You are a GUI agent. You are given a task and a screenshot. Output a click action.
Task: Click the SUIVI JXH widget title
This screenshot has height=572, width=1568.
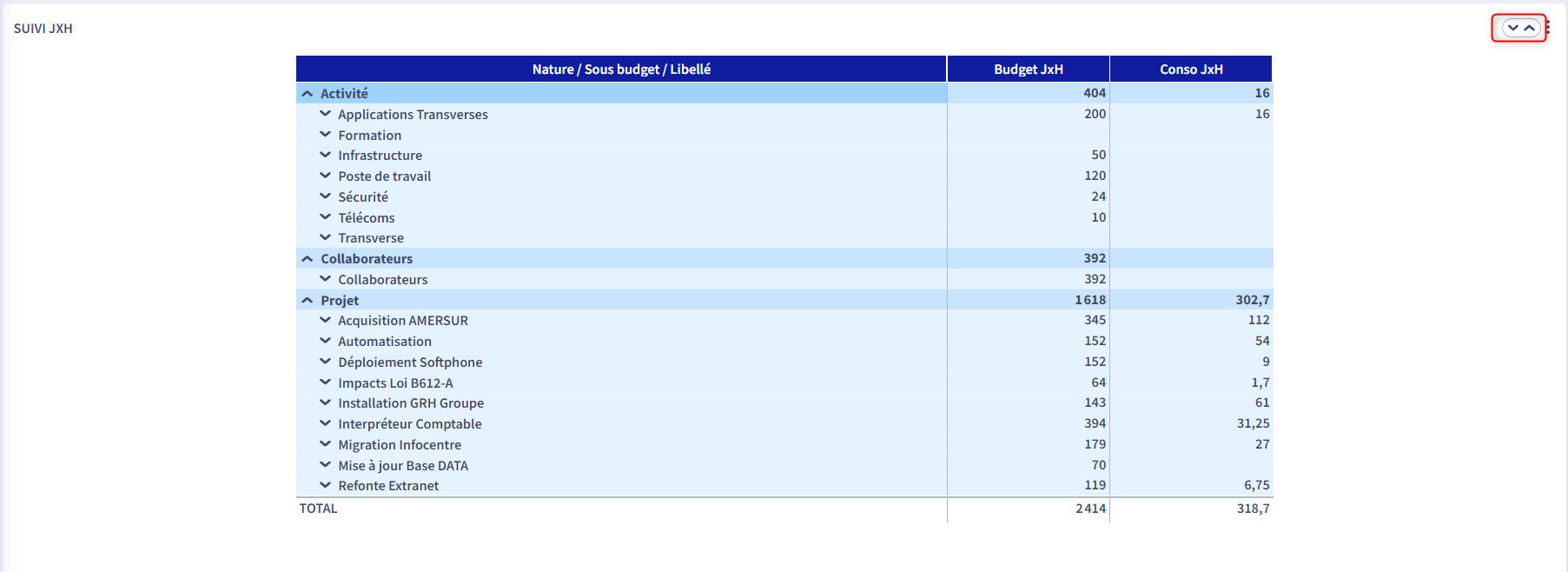43,29
